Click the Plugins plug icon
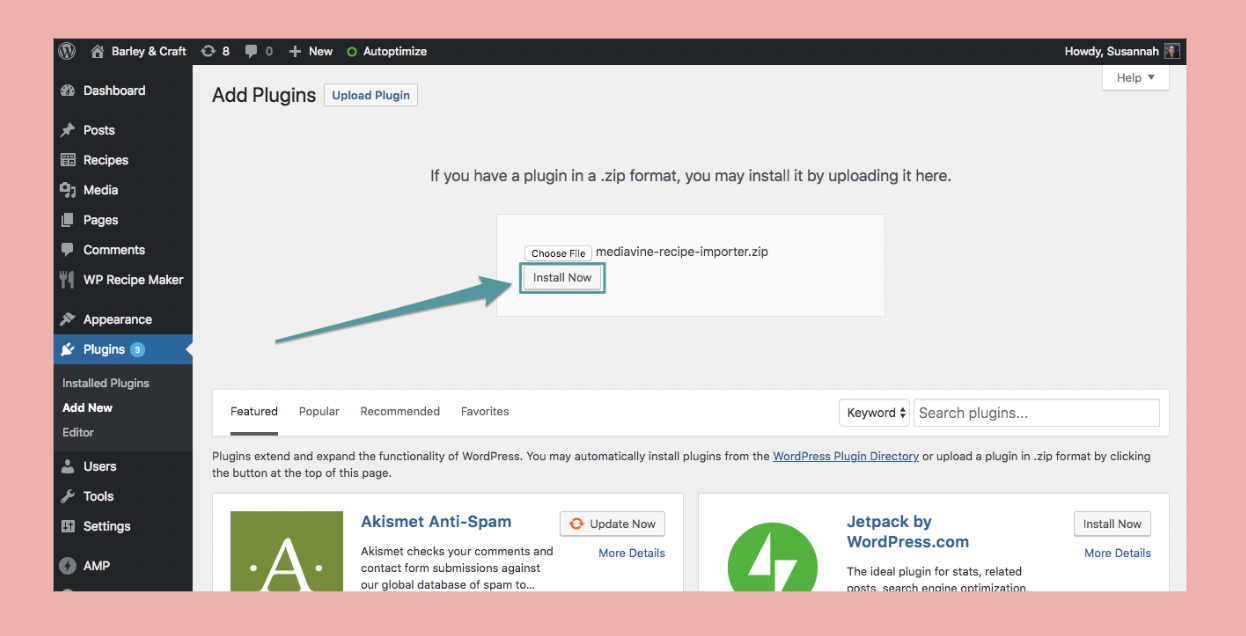The height and width of the screenshot is (636, 1246). 68,350
